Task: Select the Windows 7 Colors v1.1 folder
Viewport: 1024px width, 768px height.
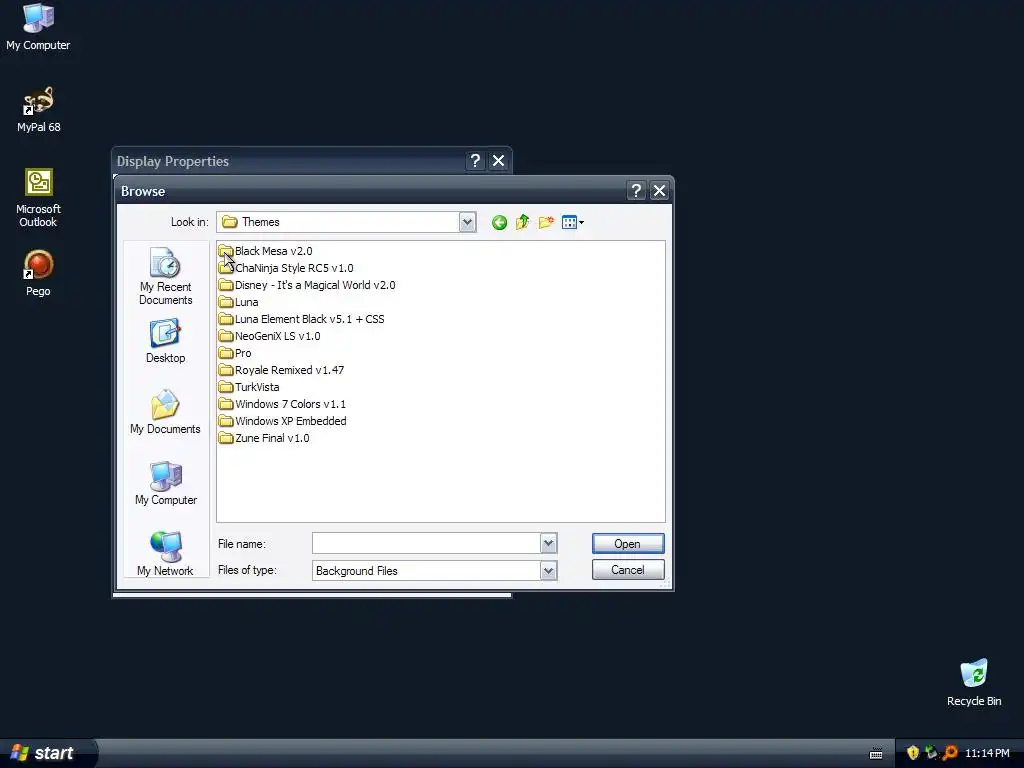Action: (282, 404)
